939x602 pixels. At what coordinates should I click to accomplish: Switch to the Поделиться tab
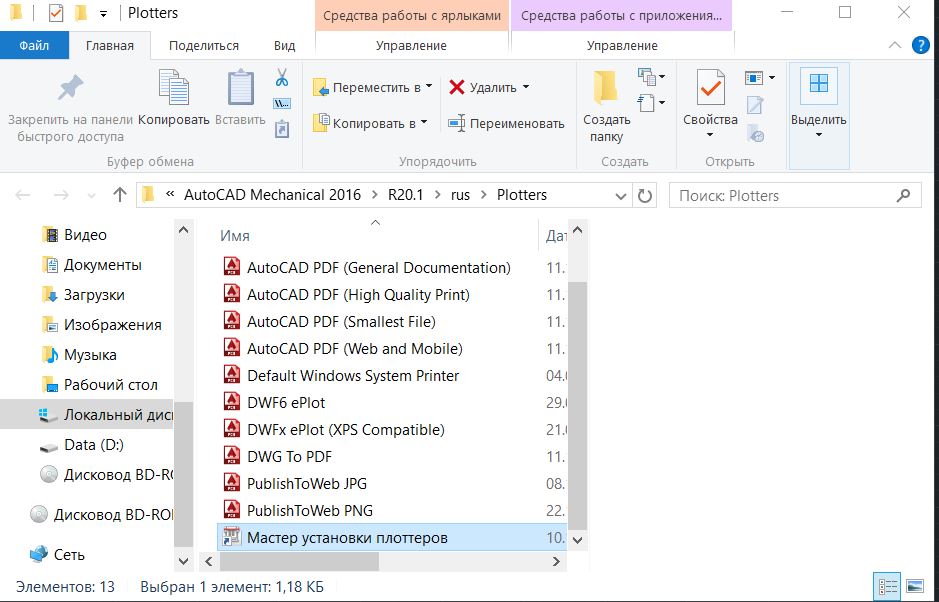click(204, 46)
